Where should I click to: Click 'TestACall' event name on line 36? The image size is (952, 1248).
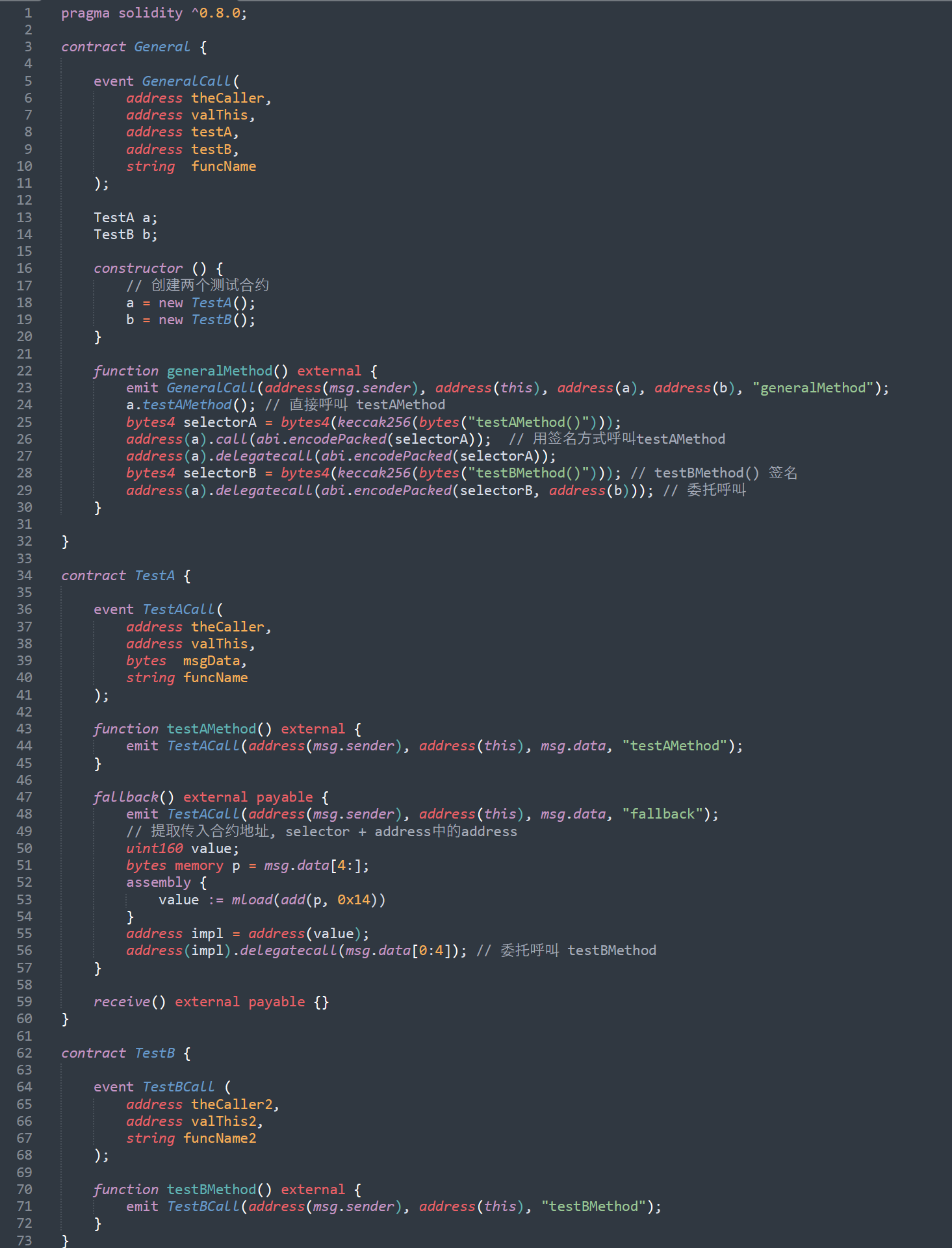179,609
